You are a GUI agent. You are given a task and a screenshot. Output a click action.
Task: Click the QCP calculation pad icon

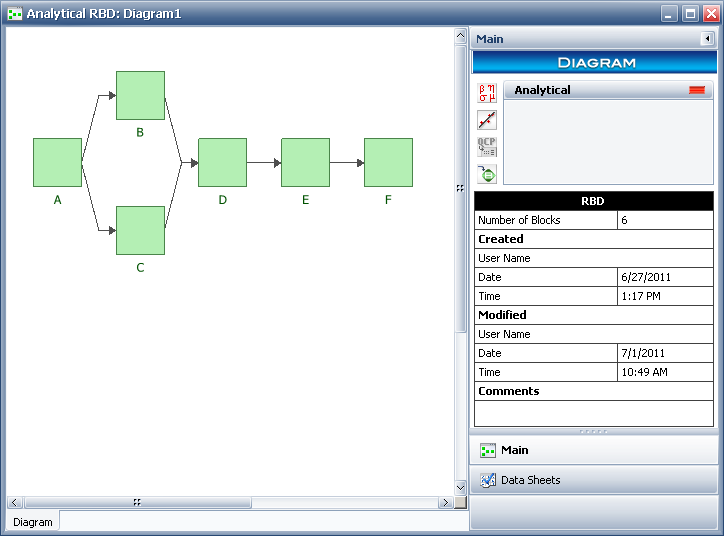point(487,147)
